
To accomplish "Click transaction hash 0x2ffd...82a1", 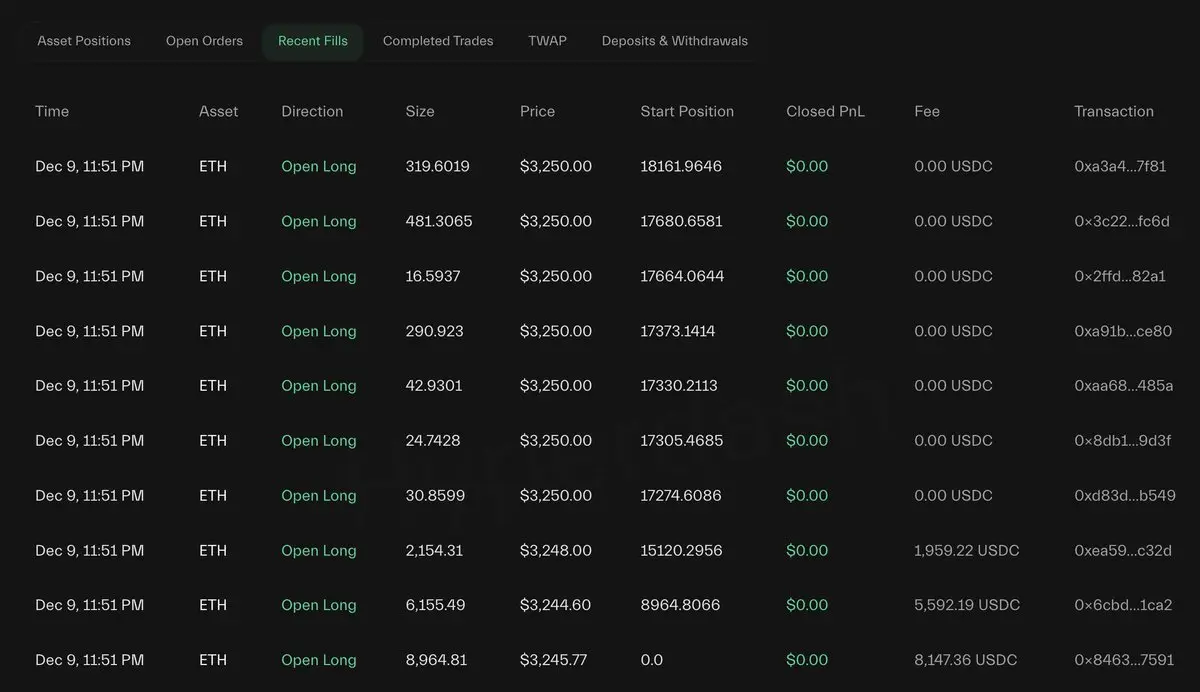I will [1120, 276].
